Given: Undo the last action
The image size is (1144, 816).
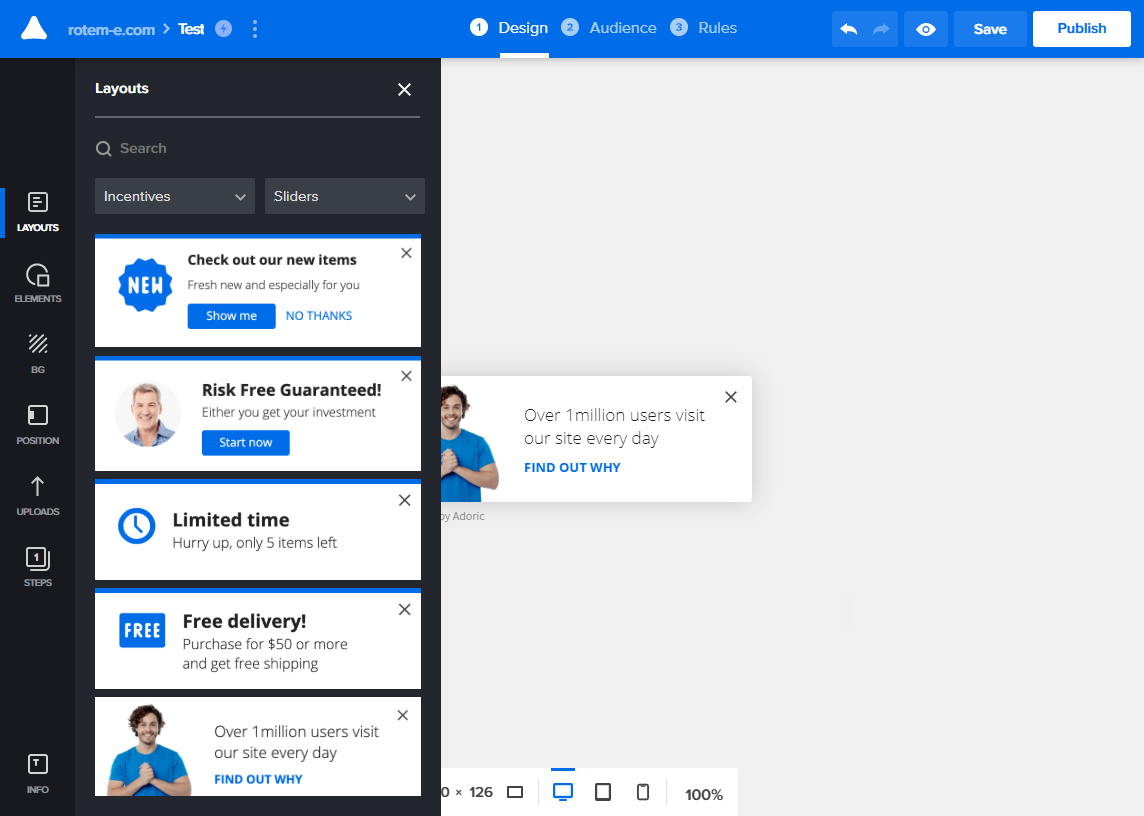Looking at the screenshot, I should pyautogui.click(x=849, y=29).
